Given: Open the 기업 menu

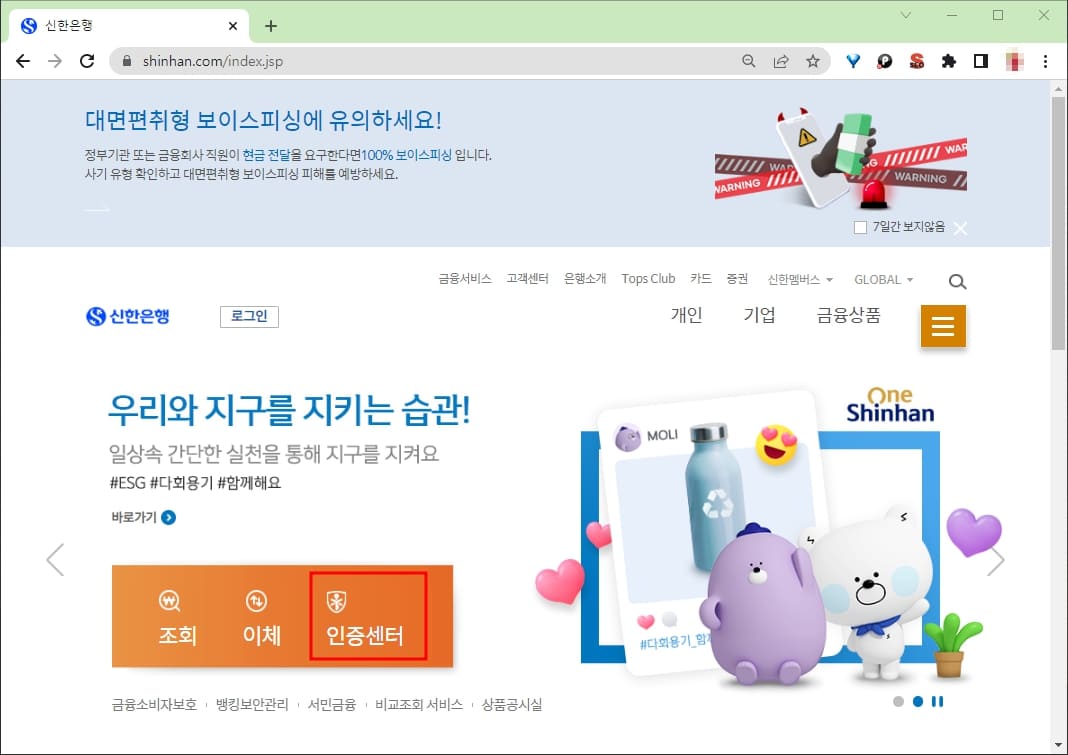Looking at the screenshot, I should point(759,315).
